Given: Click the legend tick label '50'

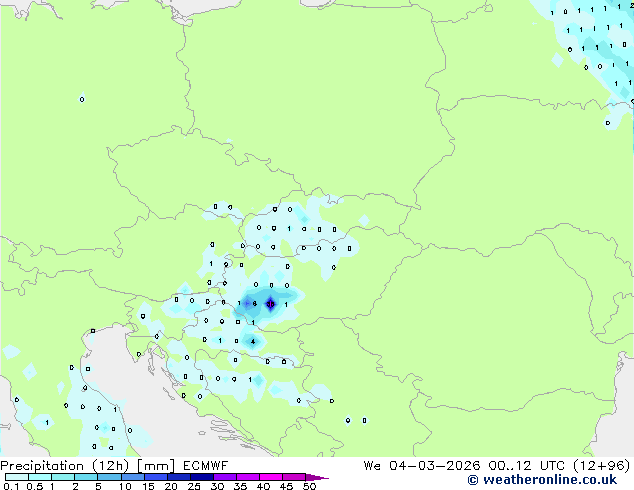Looking at the screenshot, I should pyautogui.click(x=309, y=486).
